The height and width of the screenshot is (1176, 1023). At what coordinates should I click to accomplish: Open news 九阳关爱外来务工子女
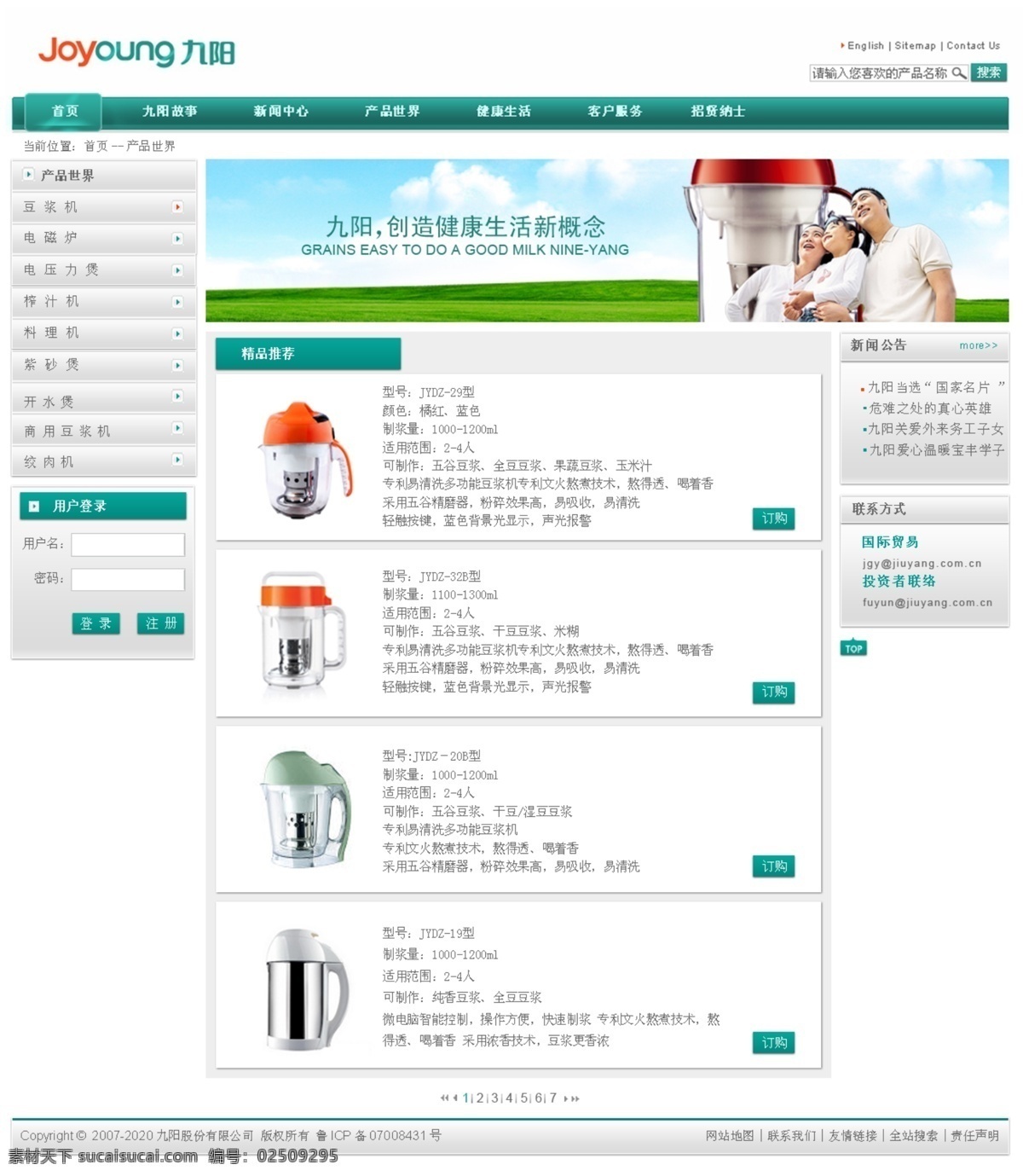(x=936, y=429)
